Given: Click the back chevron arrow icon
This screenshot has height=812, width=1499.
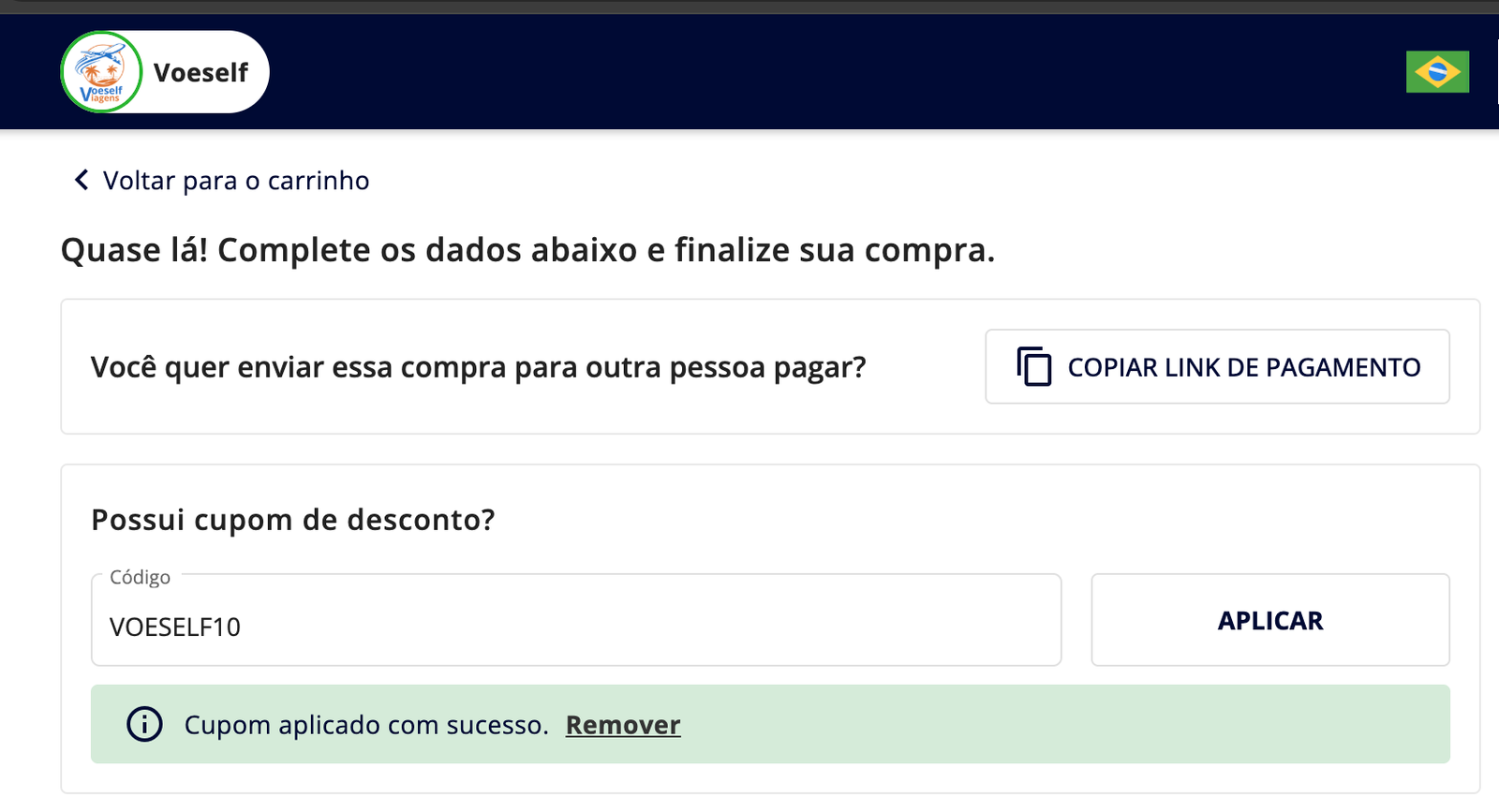Looking at the screenshot, I should [82, 180].
